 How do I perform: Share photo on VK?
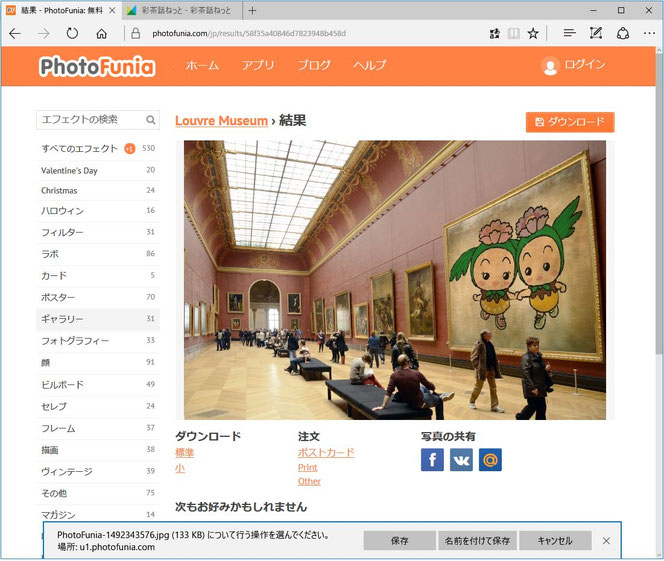[x=461, y=460]
